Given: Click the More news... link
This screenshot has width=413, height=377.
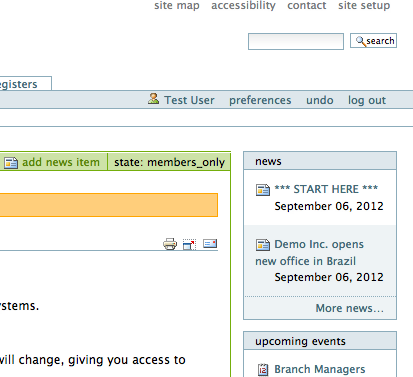Looking at the screenshot, I should point(350,308).
